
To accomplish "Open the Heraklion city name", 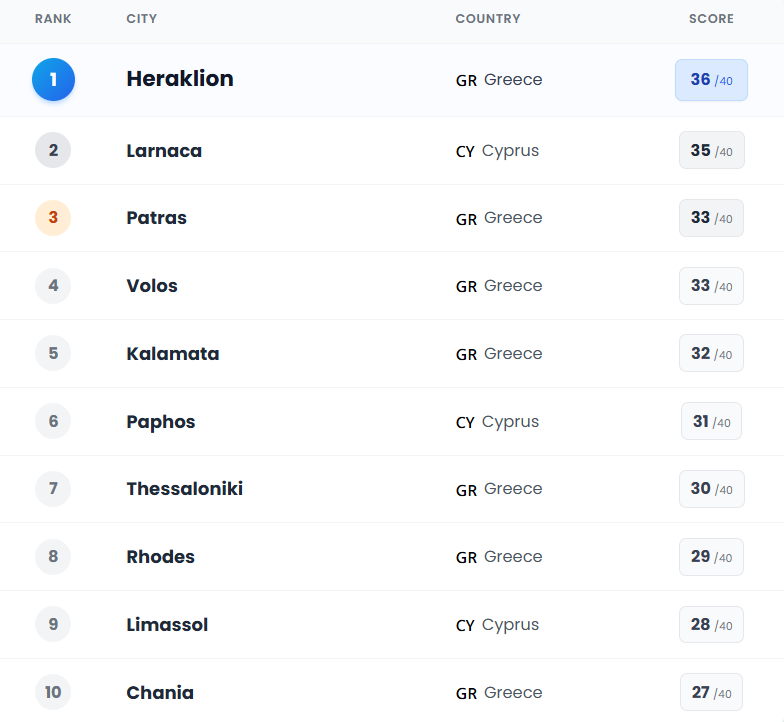I will coord(180,79).
